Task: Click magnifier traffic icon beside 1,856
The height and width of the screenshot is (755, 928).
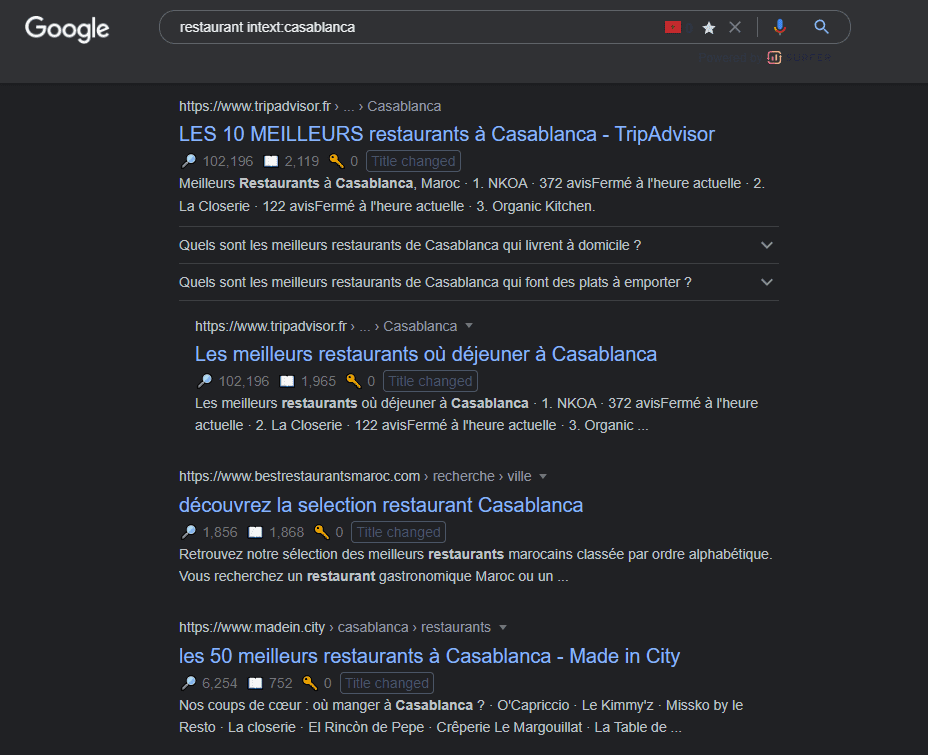Action: click(188, 532)
